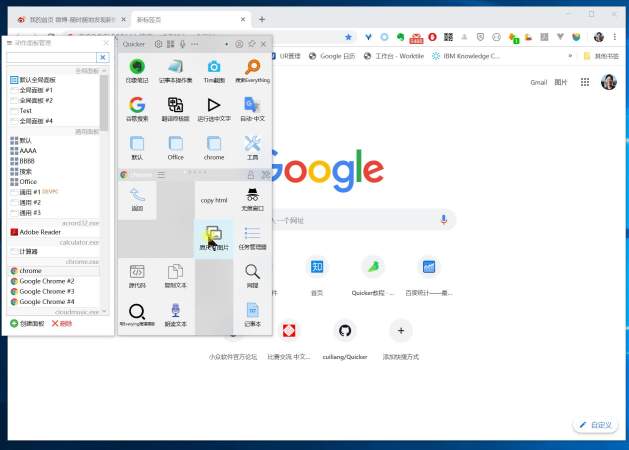Switch to the new tab page tab
629x450 pixels.
tap(191, 19)
